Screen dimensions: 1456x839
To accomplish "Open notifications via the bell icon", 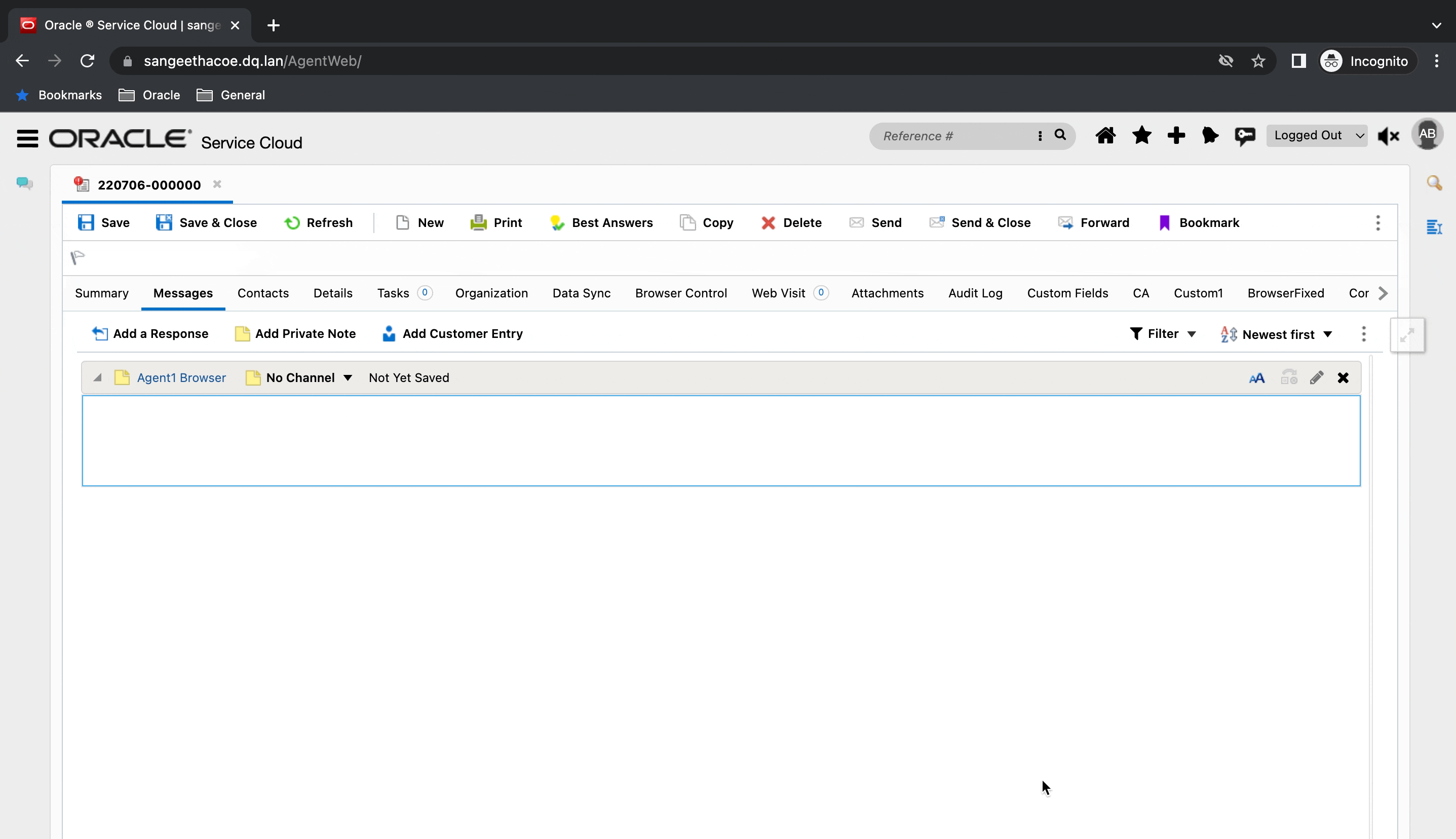I will click(1210, 135).
